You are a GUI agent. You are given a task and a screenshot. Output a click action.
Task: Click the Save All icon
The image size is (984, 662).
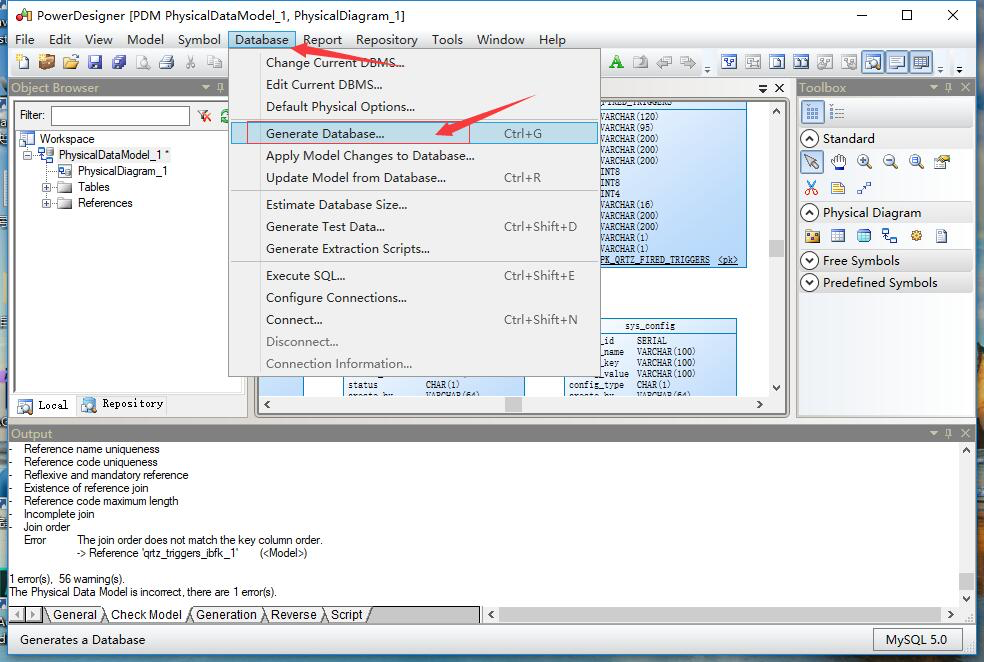pos(119,62)
